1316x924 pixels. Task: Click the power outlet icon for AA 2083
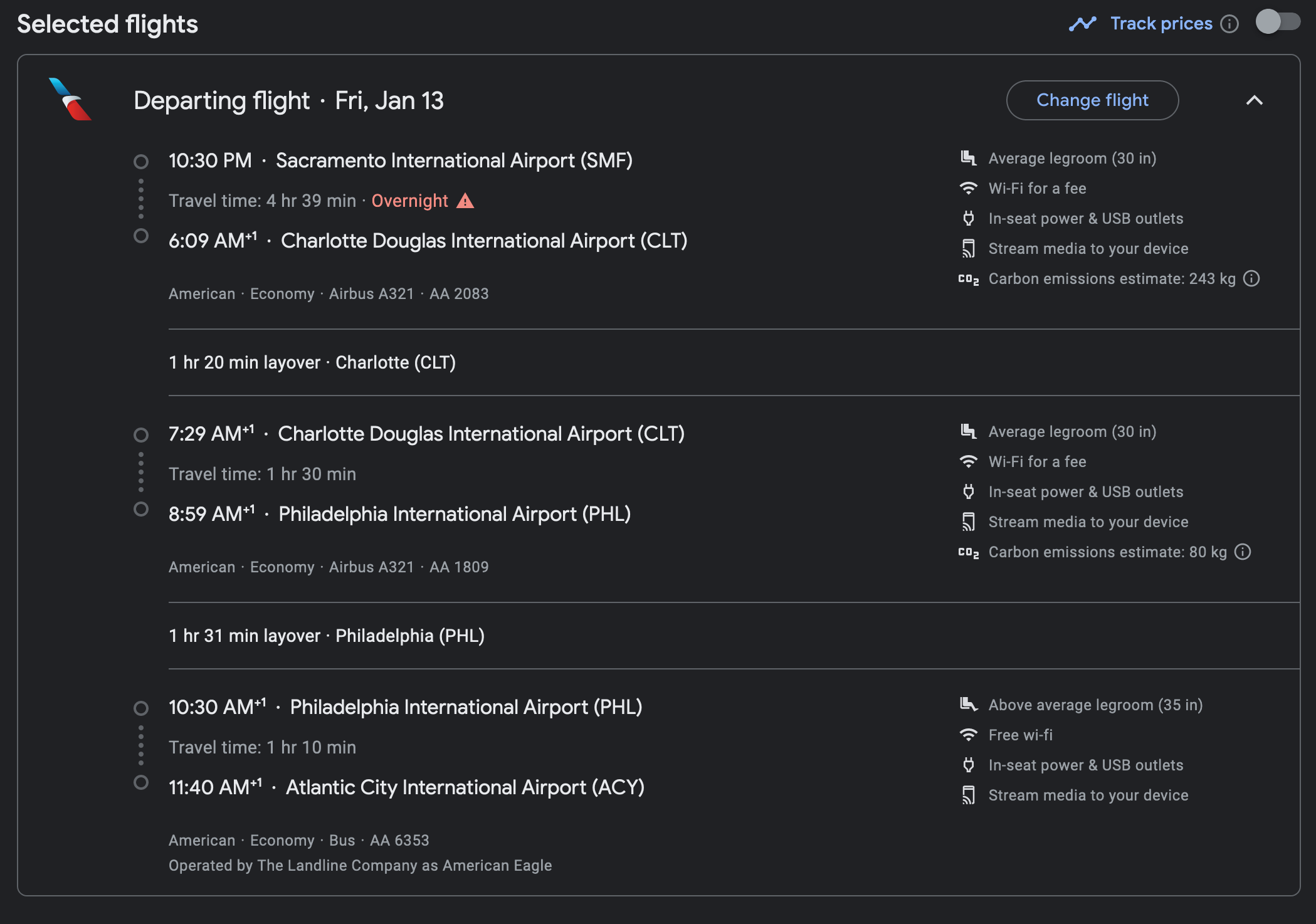969,218
